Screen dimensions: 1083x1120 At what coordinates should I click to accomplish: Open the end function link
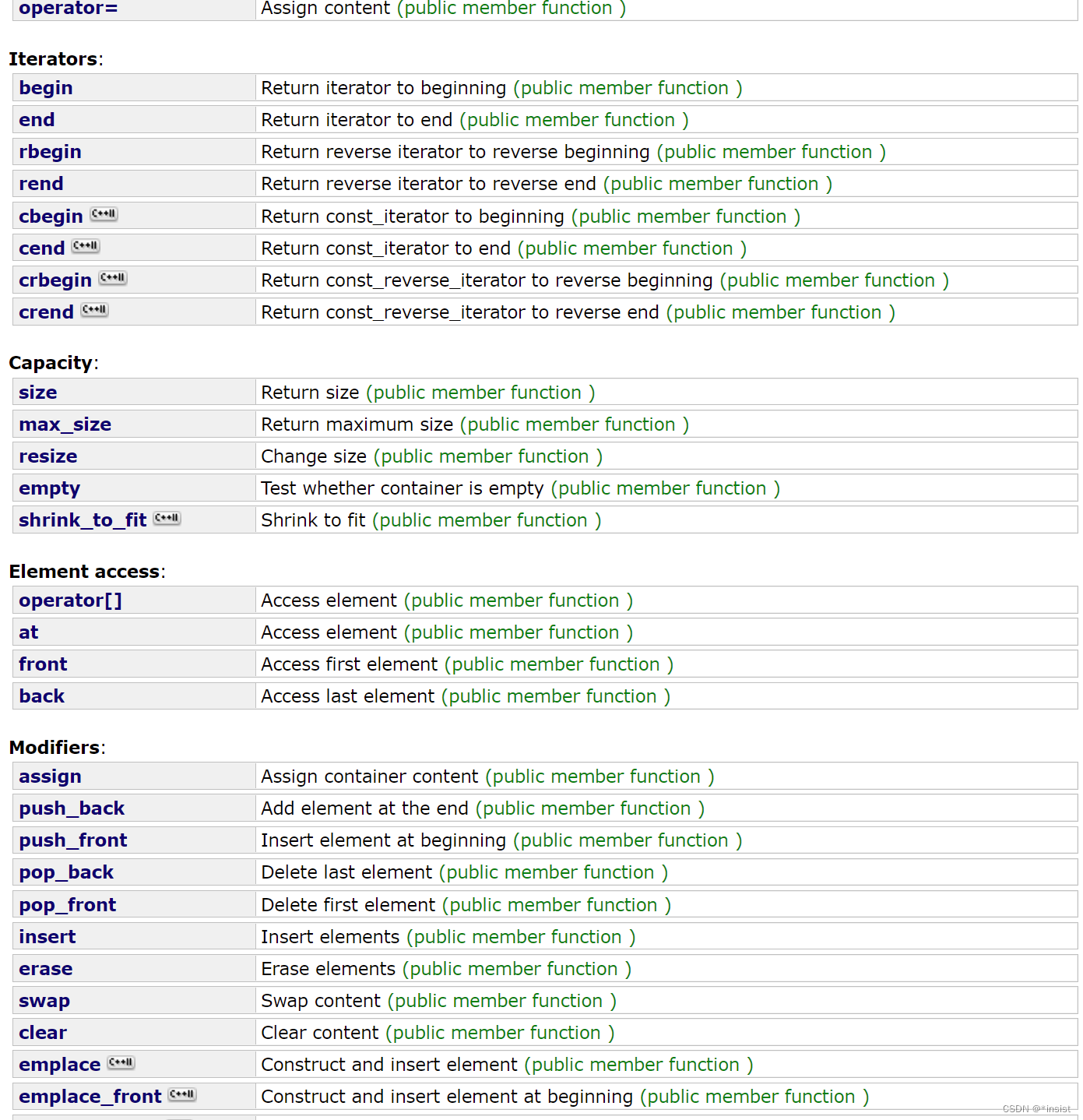coord(37,120)
